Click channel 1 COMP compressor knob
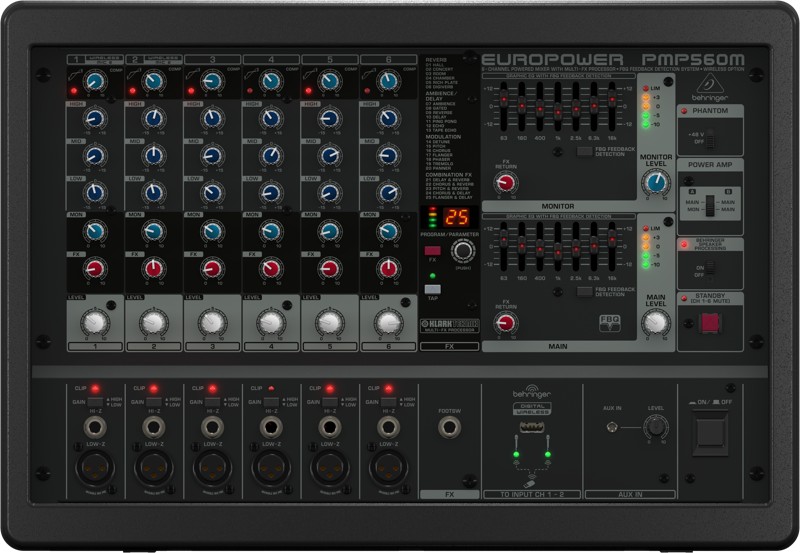The height and width of the screenshot is (553, 800). coord(95,82)
